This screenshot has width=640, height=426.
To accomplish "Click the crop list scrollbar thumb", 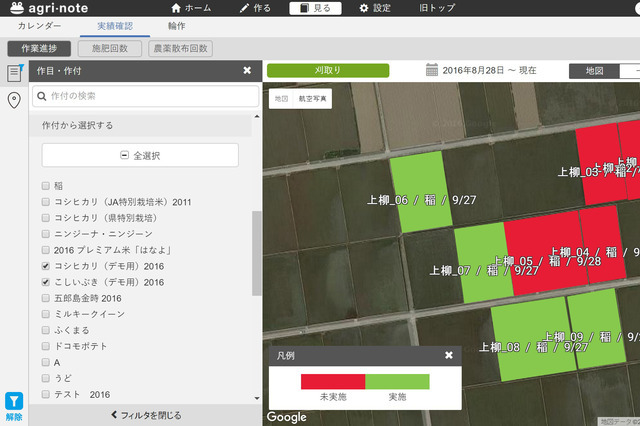I will pyautogui.click(x=256, y=253).
